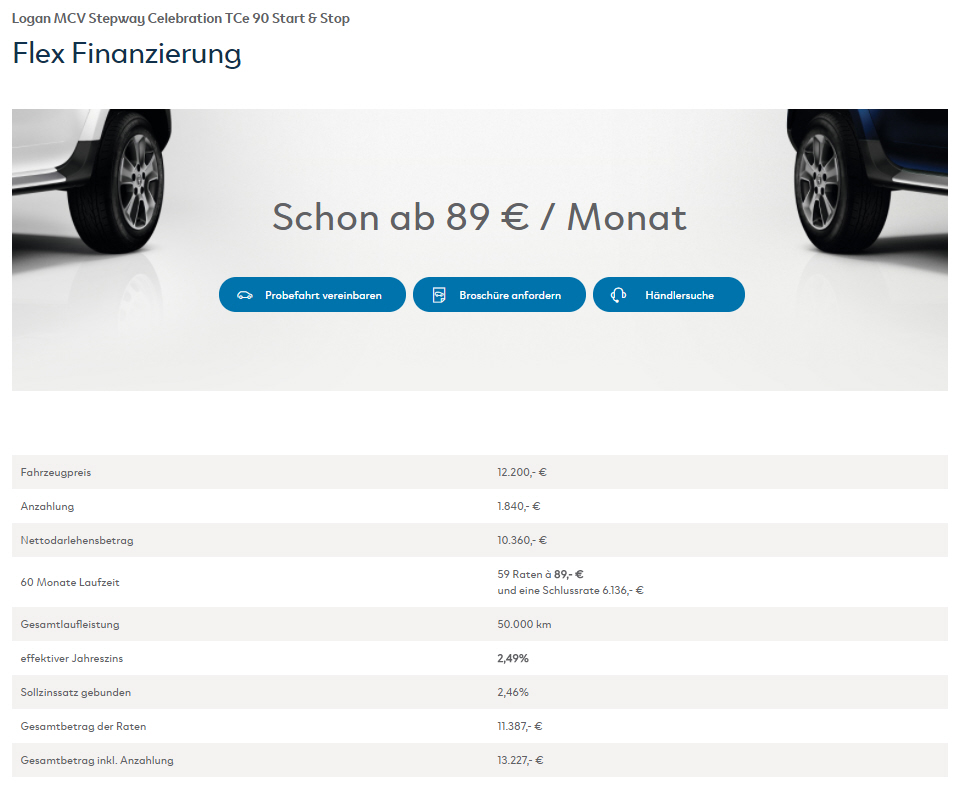Click the Sollzinssatz gebunden row
Screen dimensions: 966x785
click(x=480, y=692)
